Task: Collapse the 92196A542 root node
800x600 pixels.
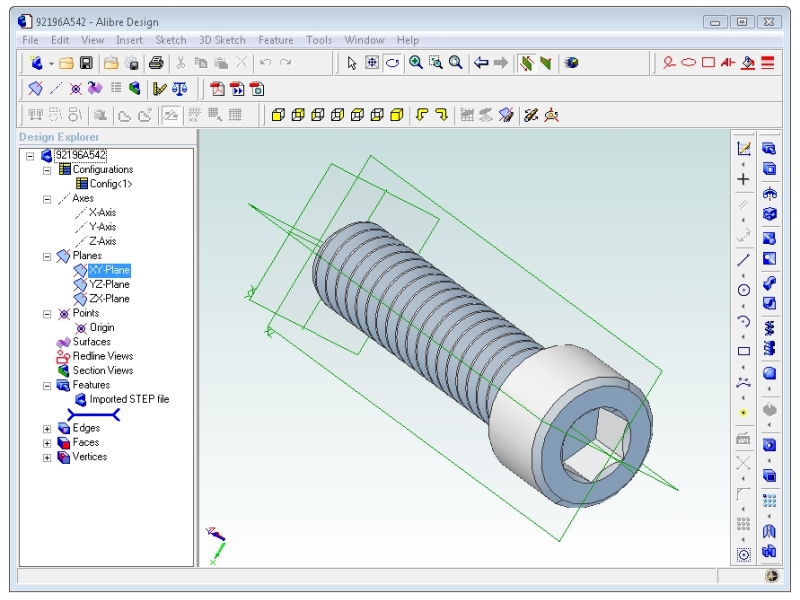Action: pos(30,156)
